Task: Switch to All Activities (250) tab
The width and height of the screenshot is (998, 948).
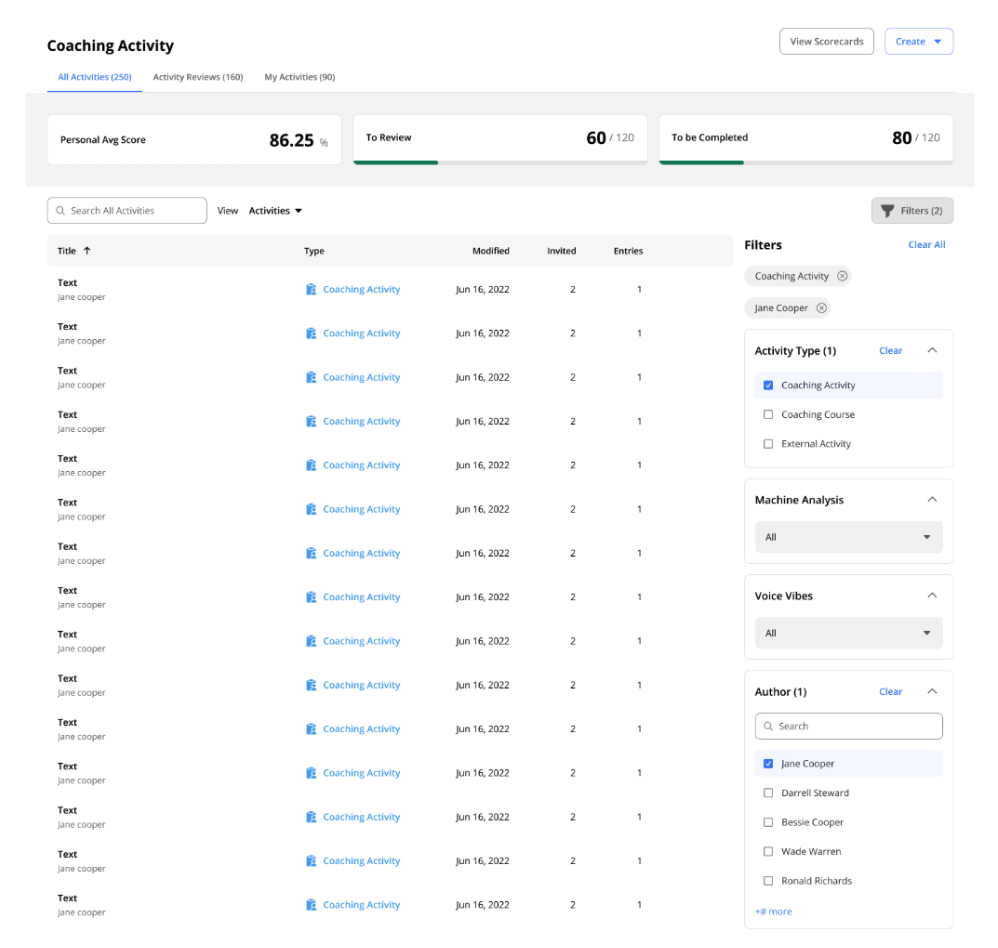Action: [x=94, y=77]
